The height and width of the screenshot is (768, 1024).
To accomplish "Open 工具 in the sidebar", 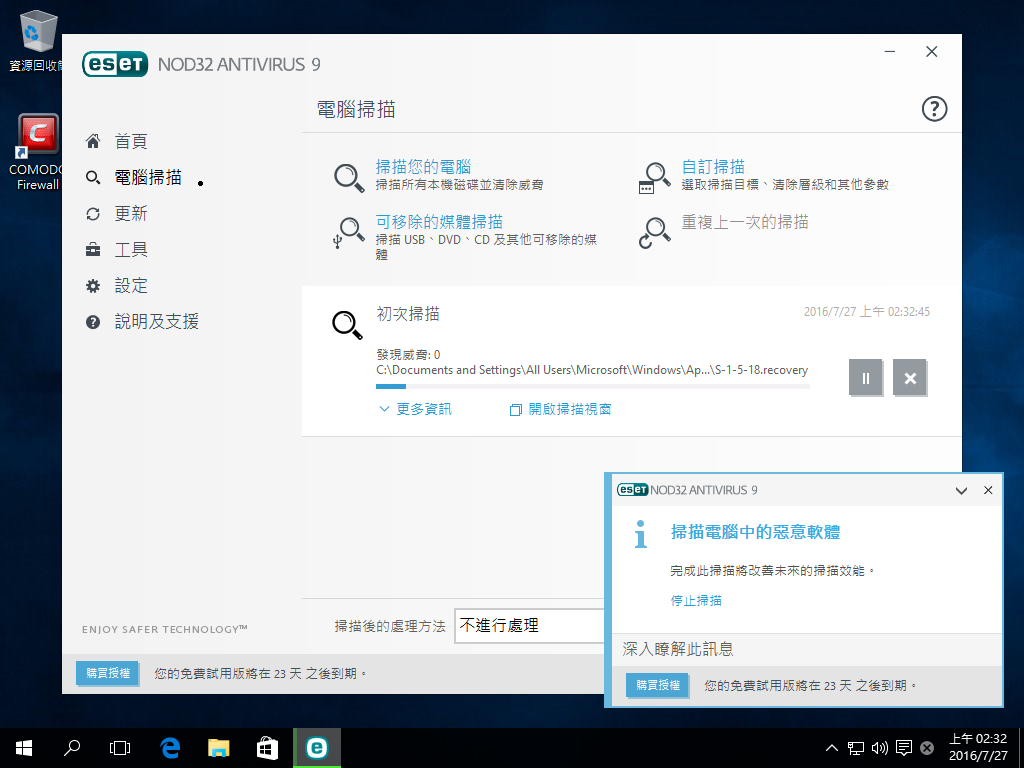I will pyautogui.click(x=131, y=249).
